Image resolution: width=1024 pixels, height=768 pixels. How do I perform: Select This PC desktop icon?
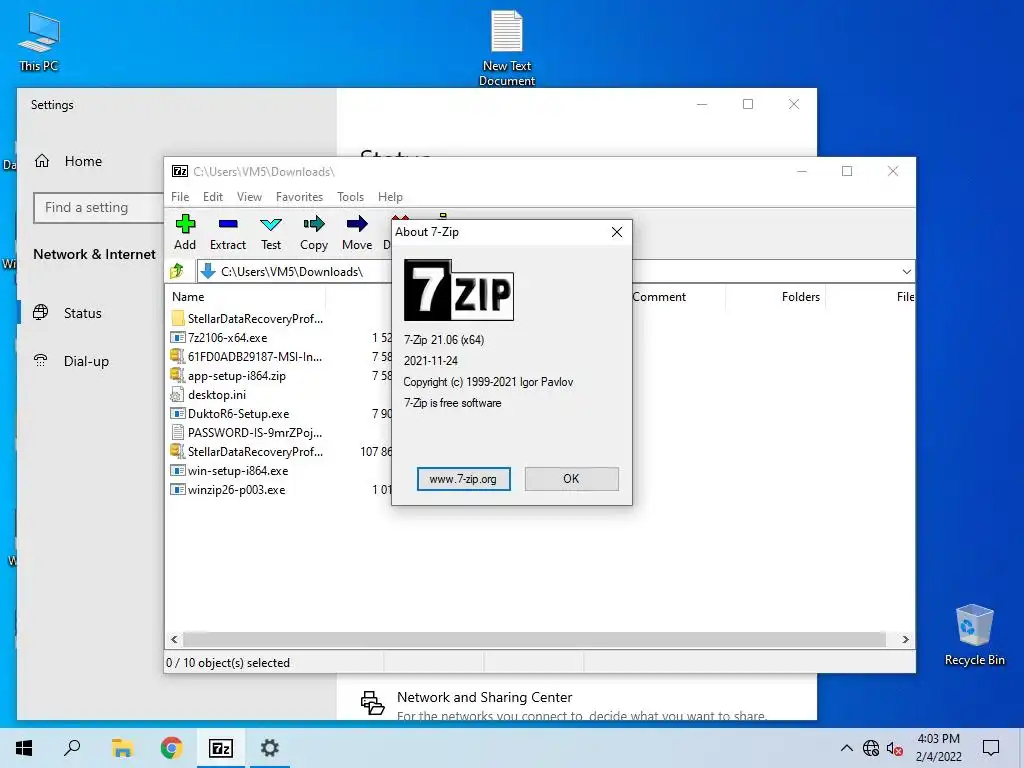pyautogui.click(x=39, y=40)
